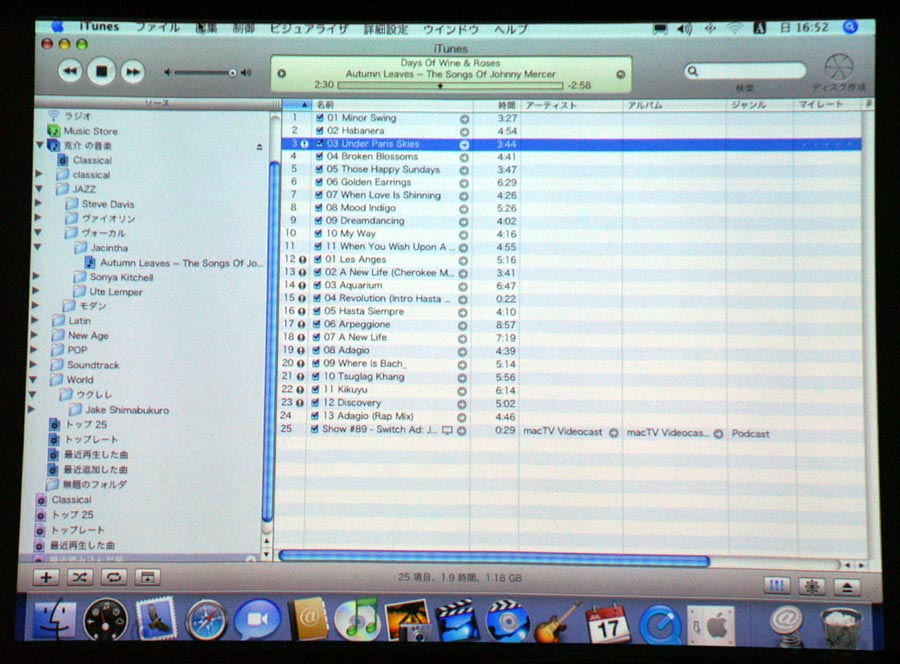
Task: Uncheck the 02 Habanera checkbox
Action: [319, 131]
